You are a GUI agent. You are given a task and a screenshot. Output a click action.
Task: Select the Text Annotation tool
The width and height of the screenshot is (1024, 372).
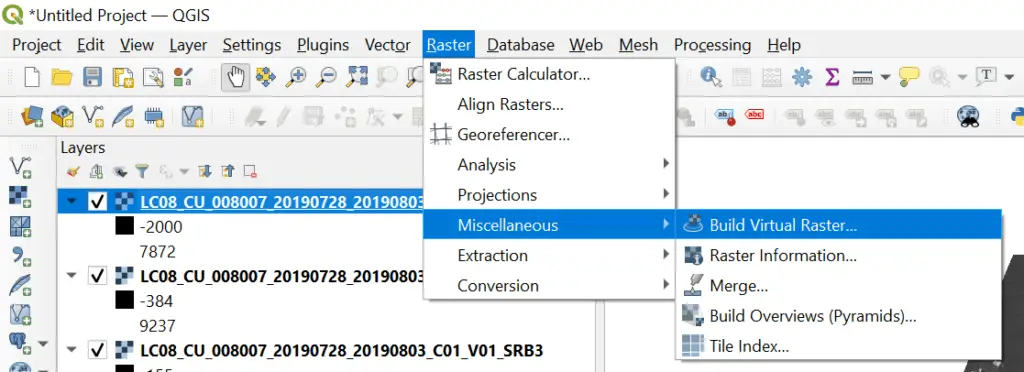pos(986,77)
